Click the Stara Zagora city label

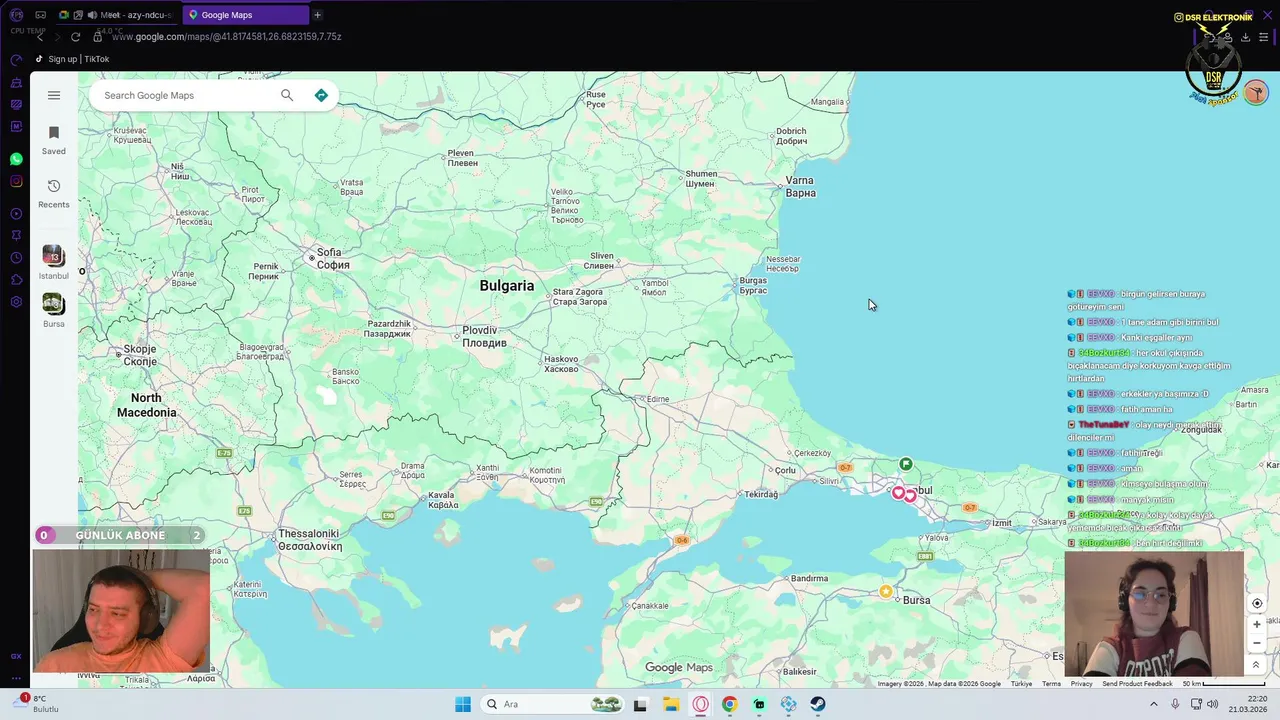coord(579,297)
